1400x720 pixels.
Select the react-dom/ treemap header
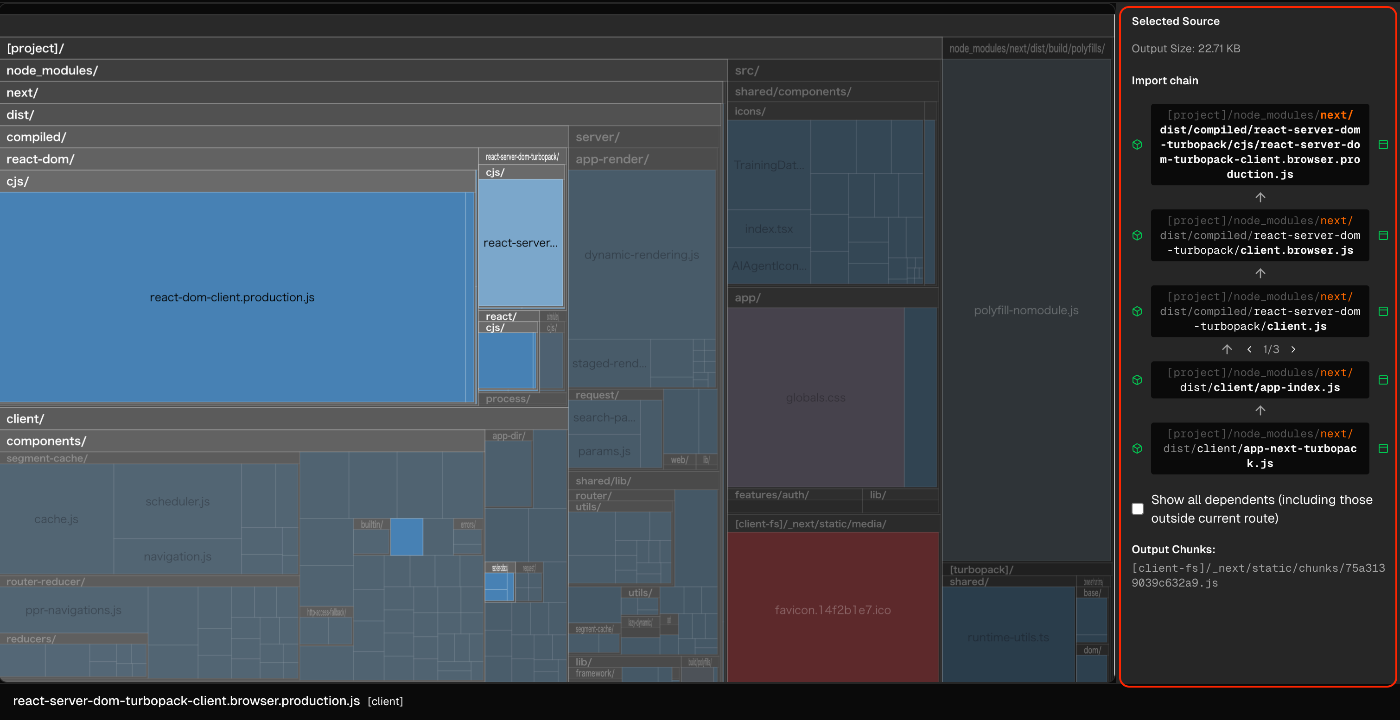239,158
